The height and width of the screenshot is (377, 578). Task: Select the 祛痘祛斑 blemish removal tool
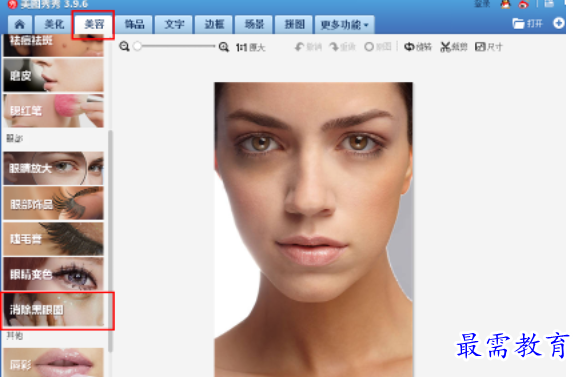point(53,45)
